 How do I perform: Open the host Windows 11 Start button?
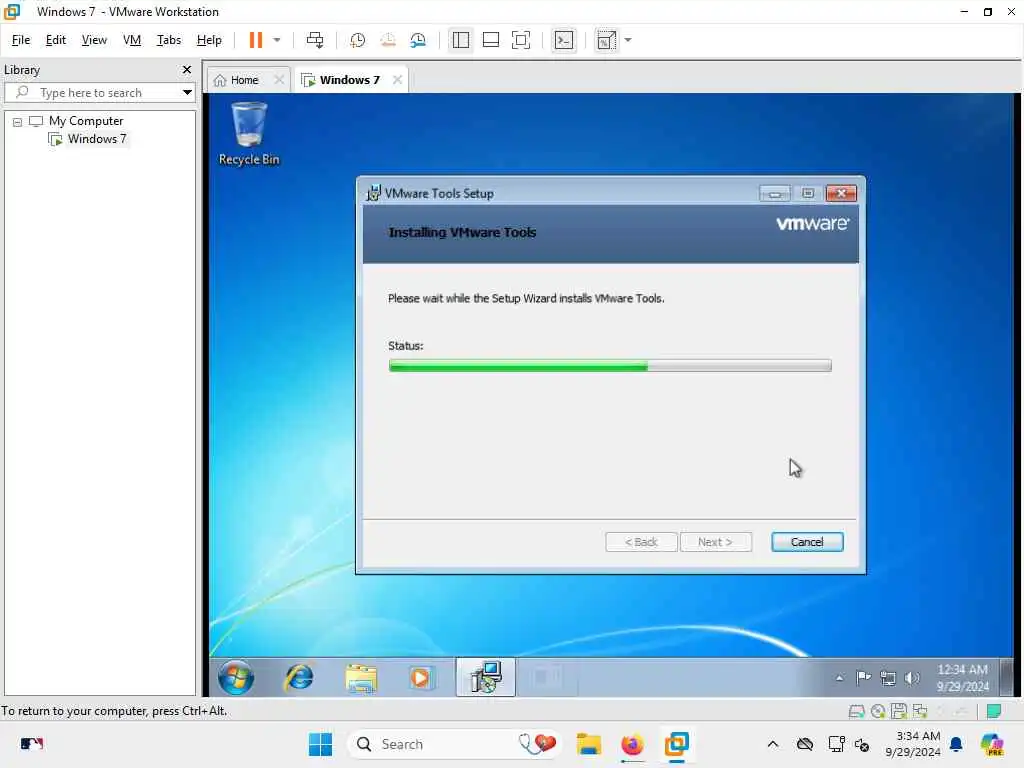coord(320,744)
